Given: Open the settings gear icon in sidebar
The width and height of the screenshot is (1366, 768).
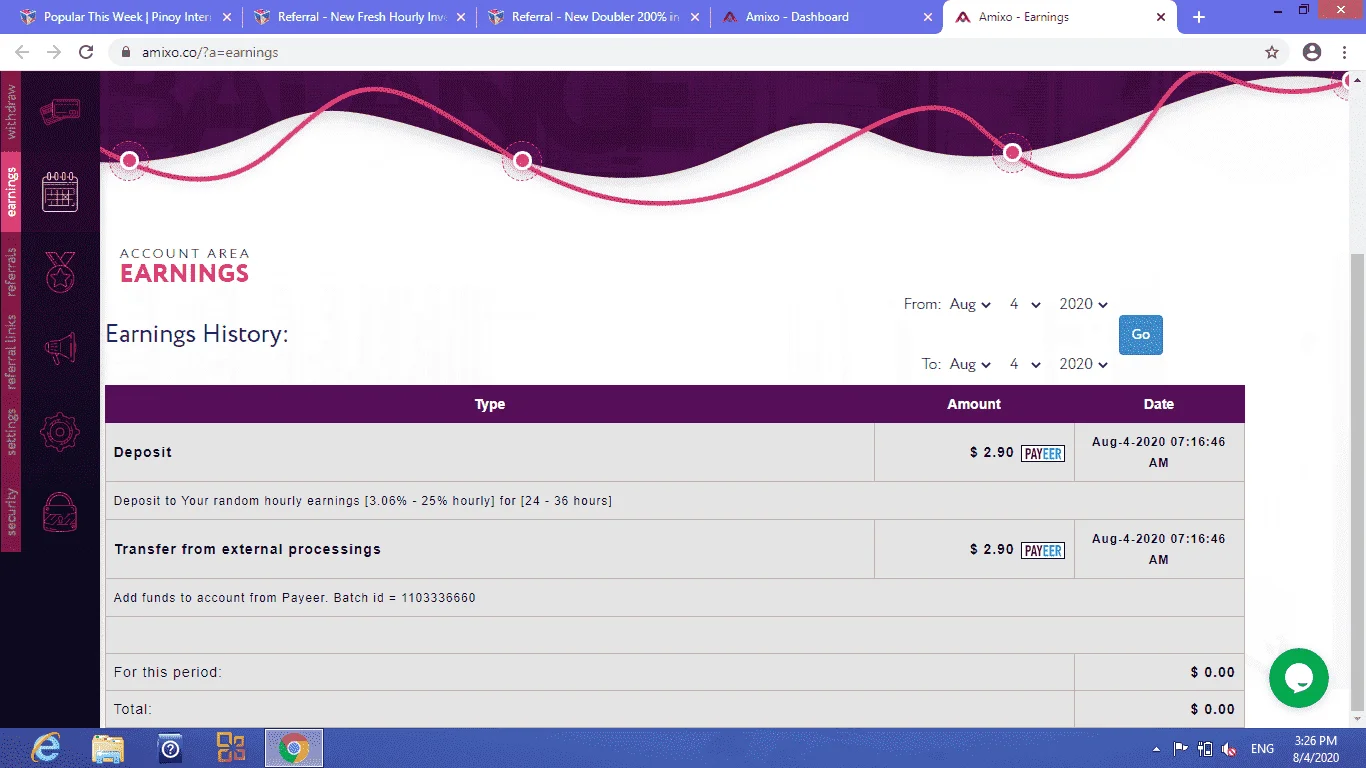Looking at the screenshot, I should tap(60, 432).
